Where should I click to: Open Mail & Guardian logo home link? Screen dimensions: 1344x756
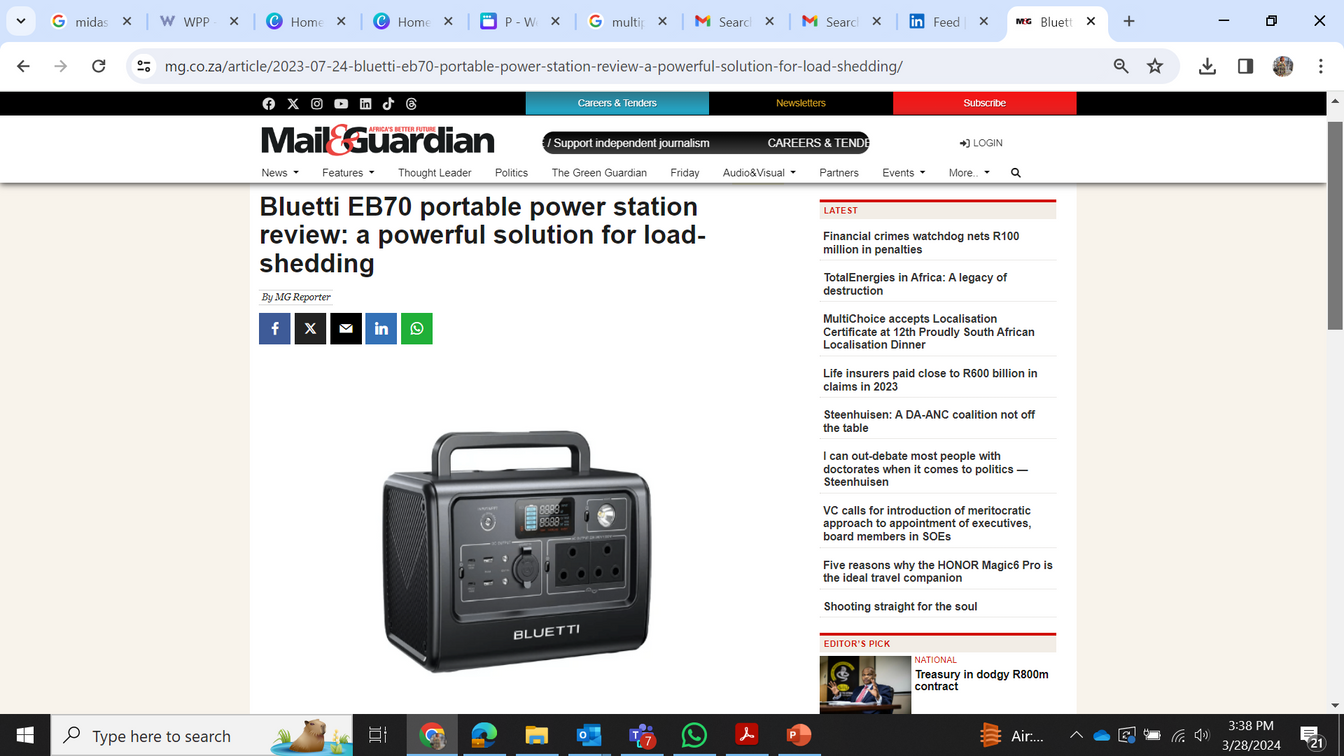[378, 141]
